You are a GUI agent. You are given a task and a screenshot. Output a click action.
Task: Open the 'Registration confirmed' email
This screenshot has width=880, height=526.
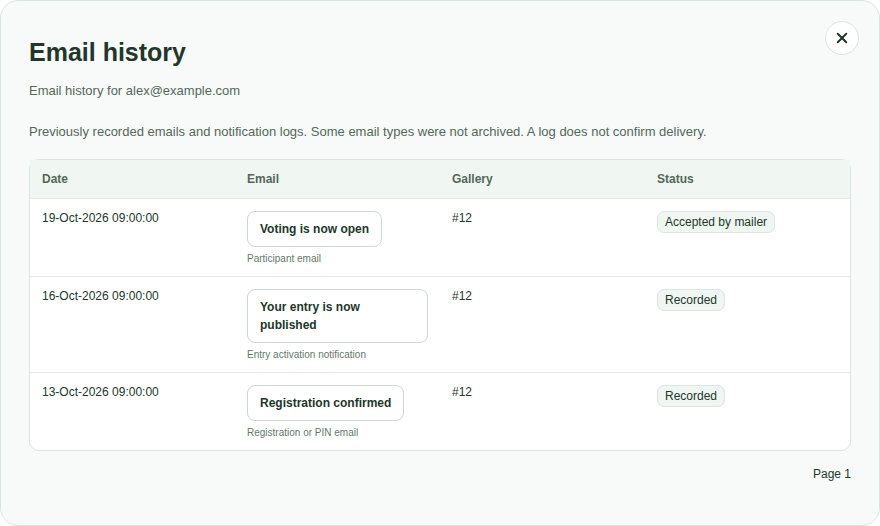point(325,403)
